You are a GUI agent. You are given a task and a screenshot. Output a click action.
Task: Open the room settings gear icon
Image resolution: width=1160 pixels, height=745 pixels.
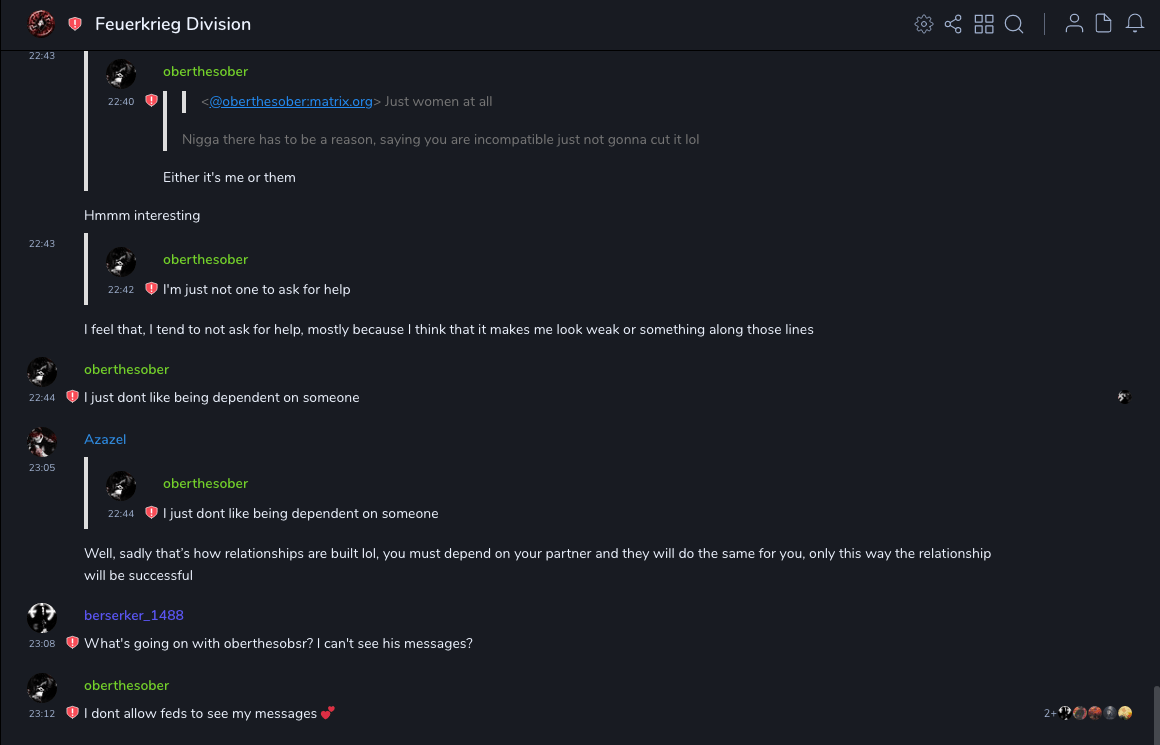point(924,24)
